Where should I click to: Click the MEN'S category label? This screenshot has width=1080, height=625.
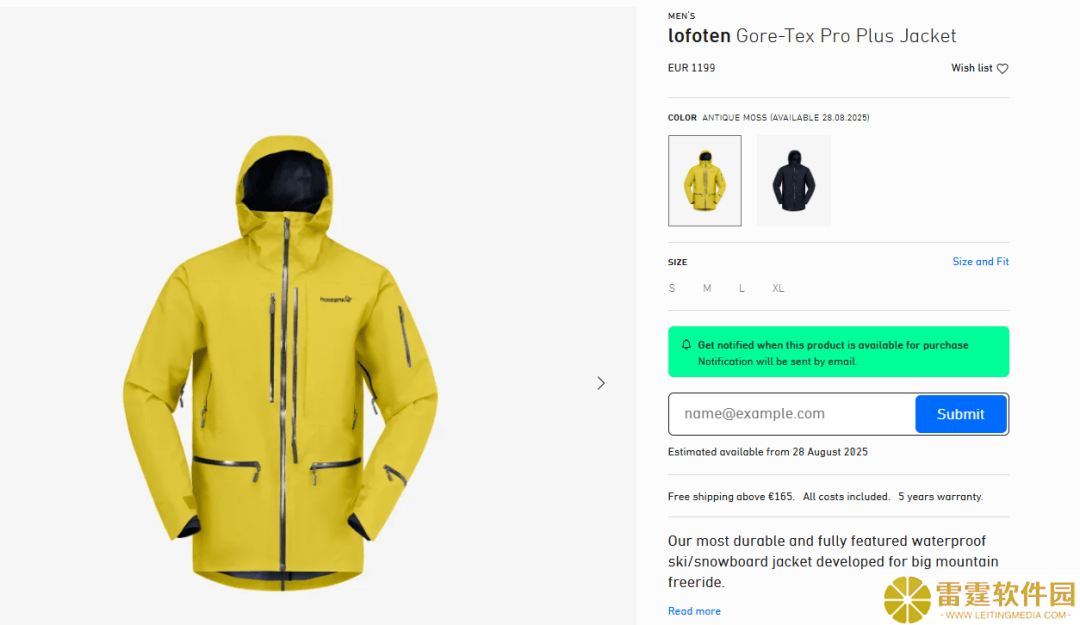pyautogui.click(x=681, y=16)
